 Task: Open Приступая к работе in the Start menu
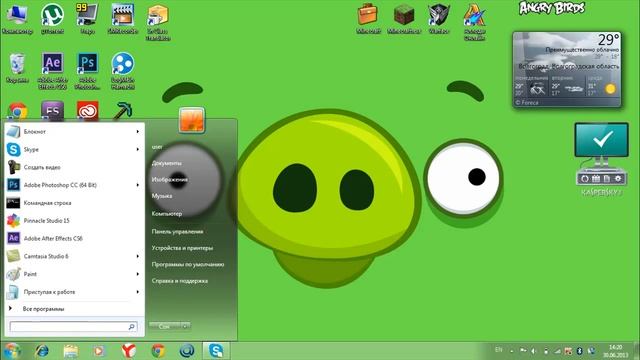(x=74, y=292)
